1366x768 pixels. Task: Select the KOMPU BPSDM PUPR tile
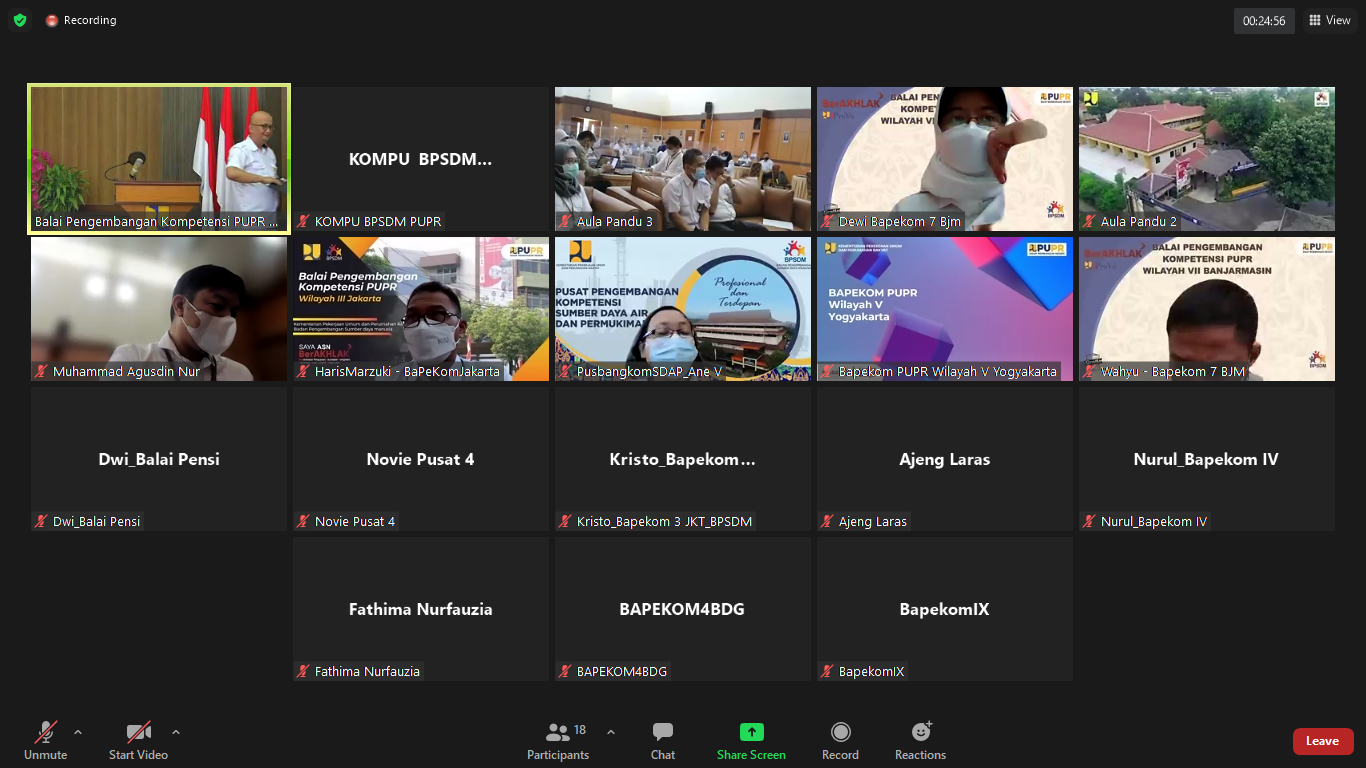(x=421, y=159)
